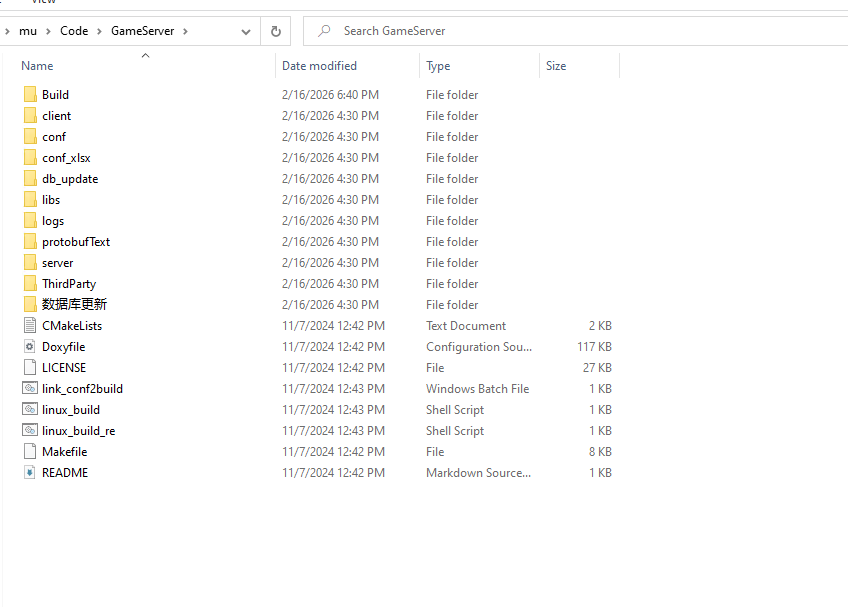Click the ThirdParty folder icon

pyautogui.click(x=29, y=284)
